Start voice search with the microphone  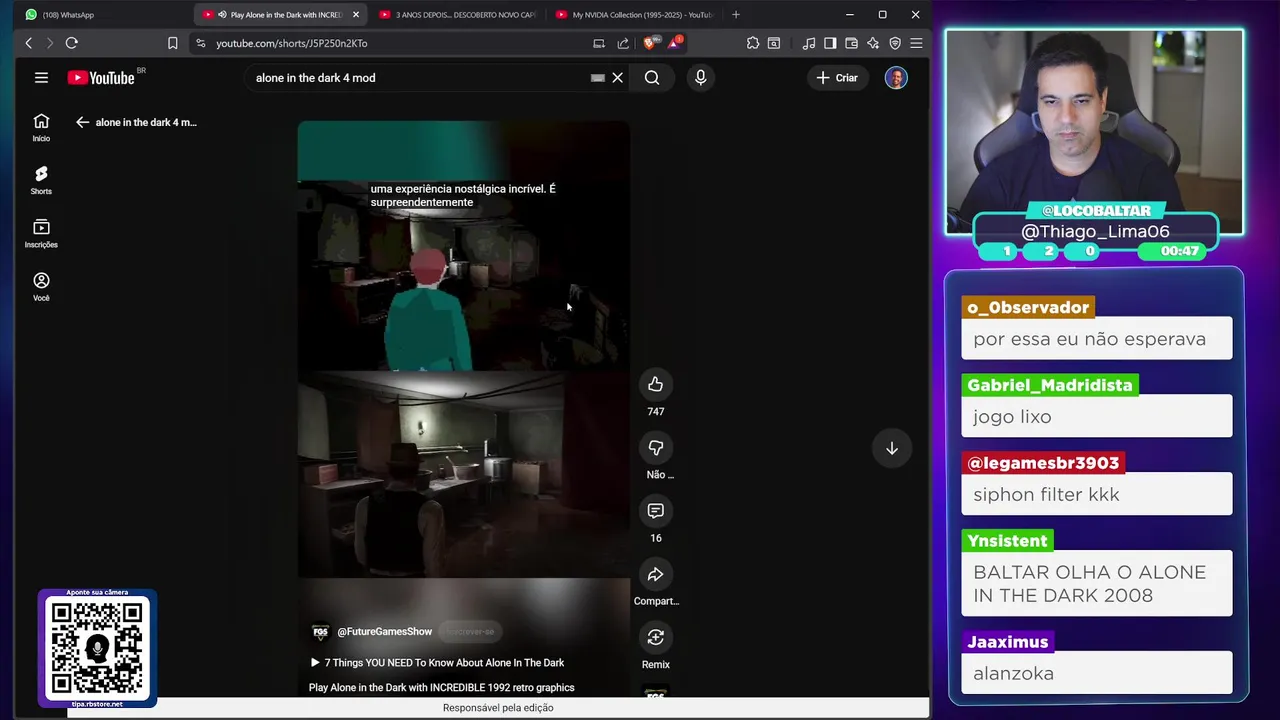(700, 77)
